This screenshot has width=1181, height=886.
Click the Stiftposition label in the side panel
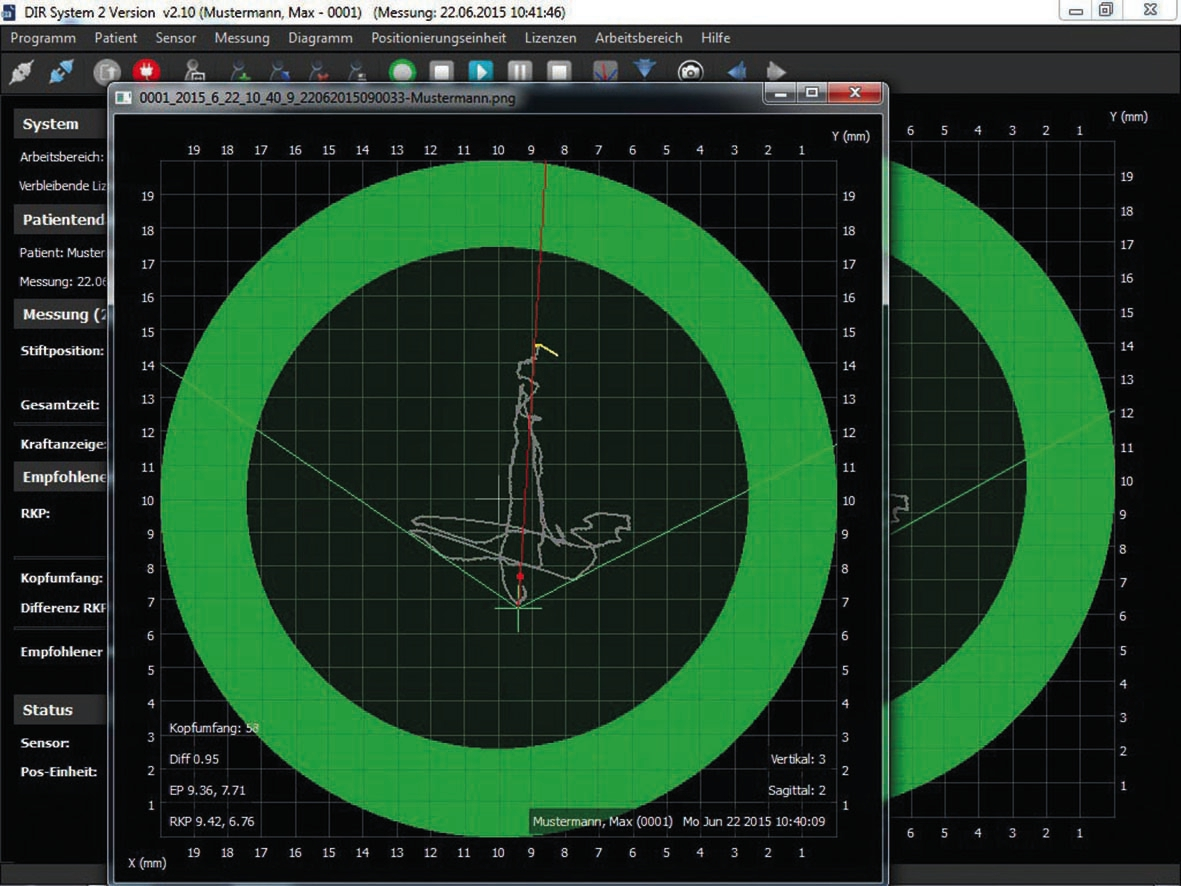(63, 350)
